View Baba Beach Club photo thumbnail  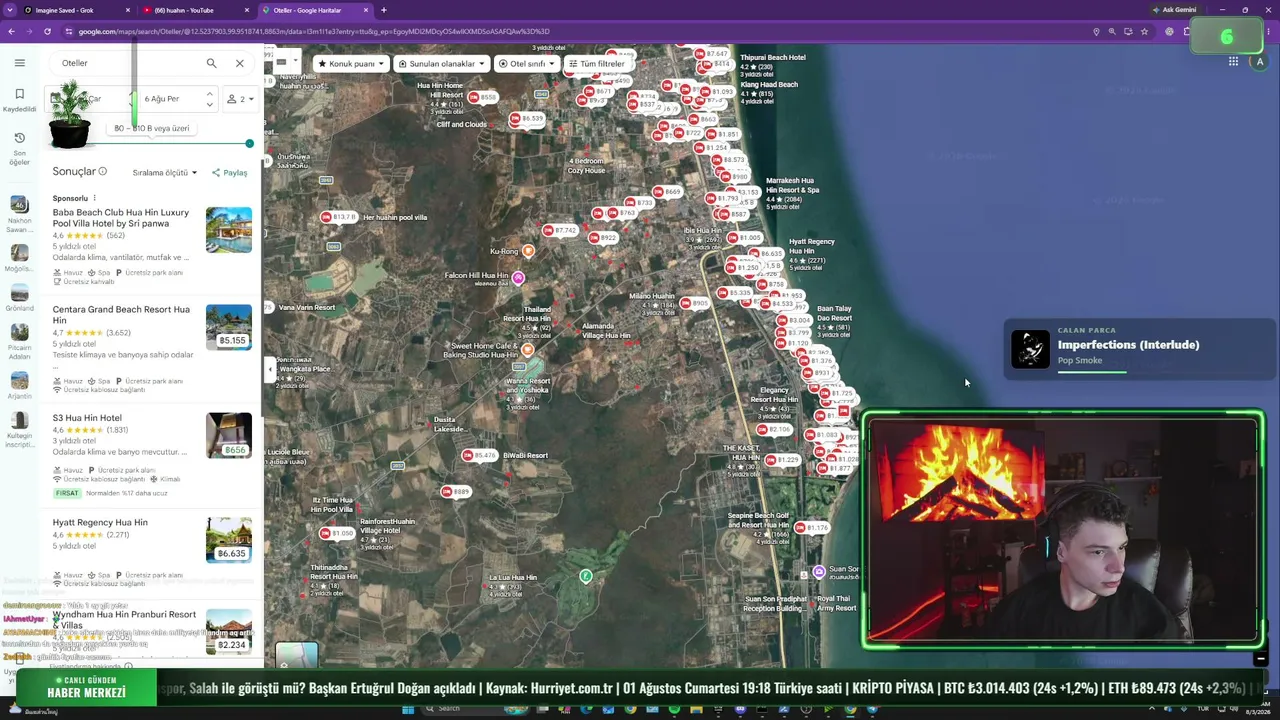click(x=229, y=230)
